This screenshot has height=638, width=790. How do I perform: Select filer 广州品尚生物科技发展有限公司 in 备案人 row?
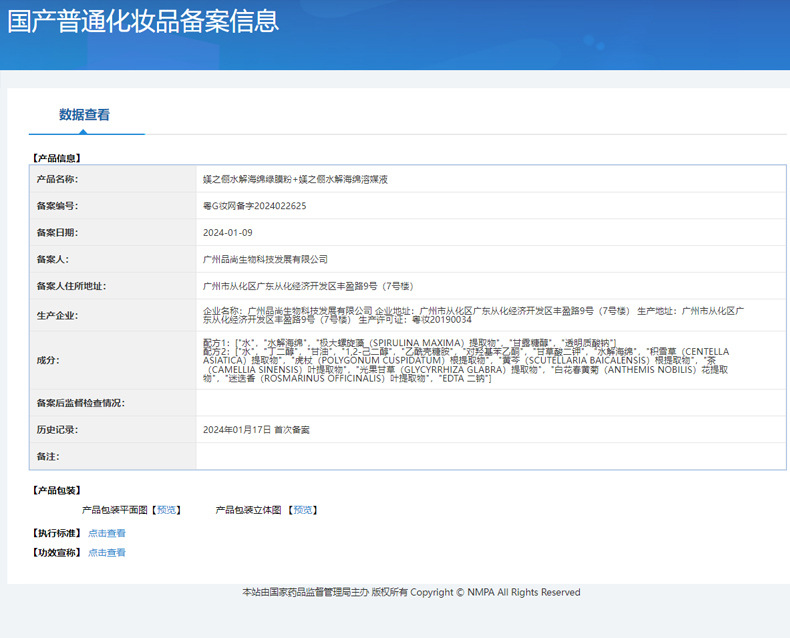[265, 260]
